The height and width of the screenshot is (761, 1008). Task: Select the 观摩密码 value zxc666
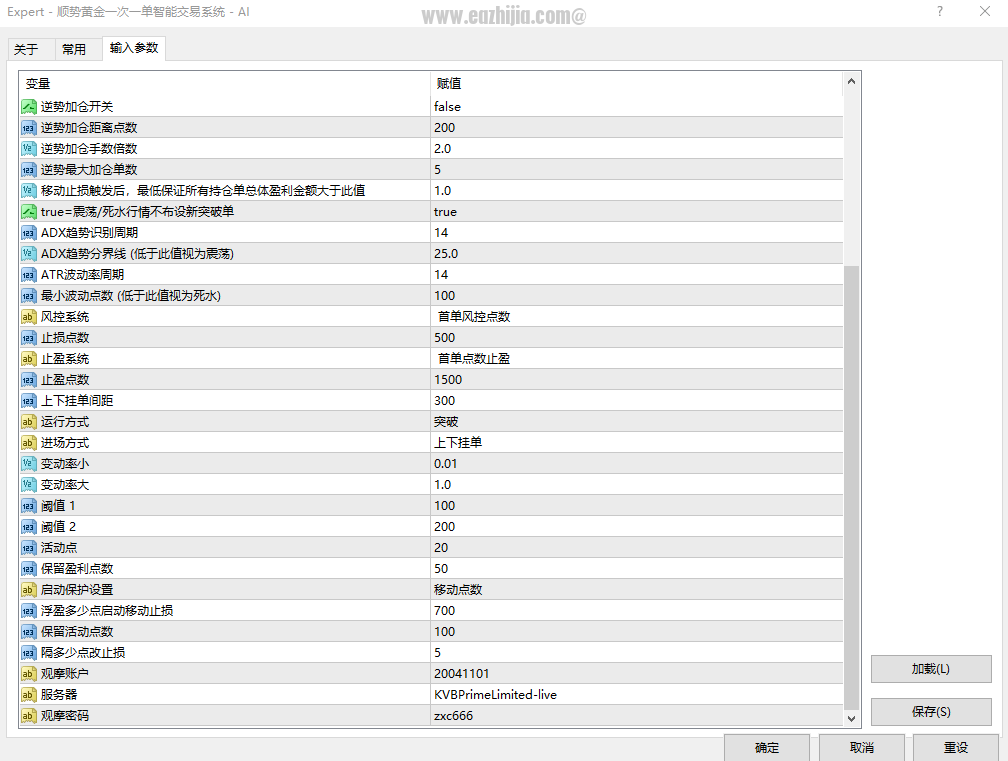click(x=453, y=715)
